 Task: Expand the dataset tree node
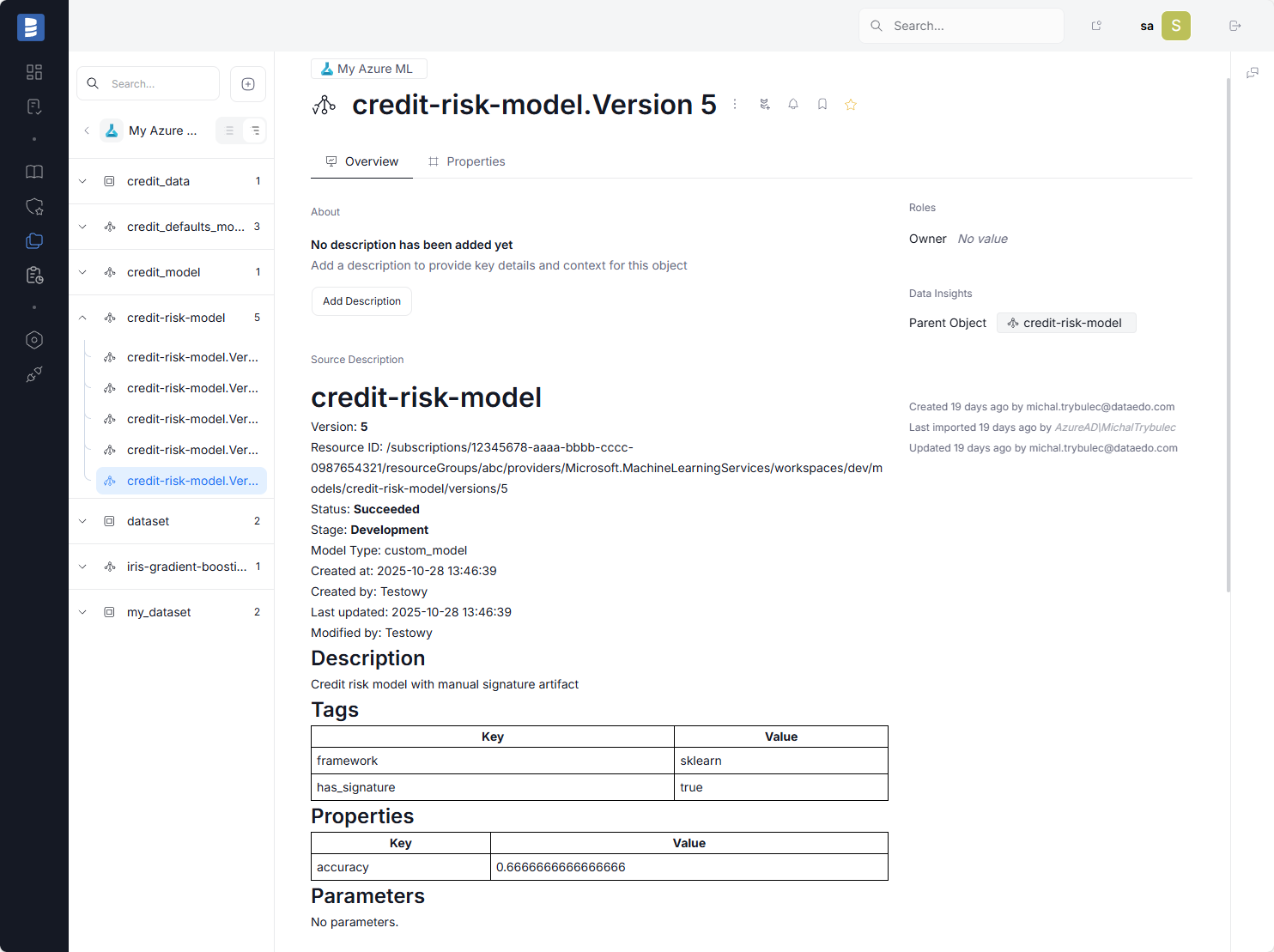(x=82, y=521)
